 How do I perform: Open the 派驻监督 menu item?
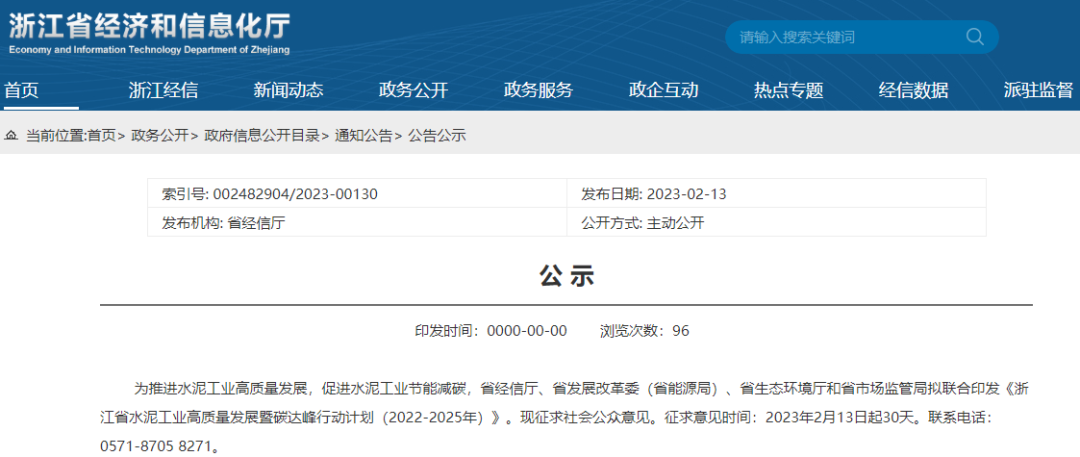[x=1038, y=90]
